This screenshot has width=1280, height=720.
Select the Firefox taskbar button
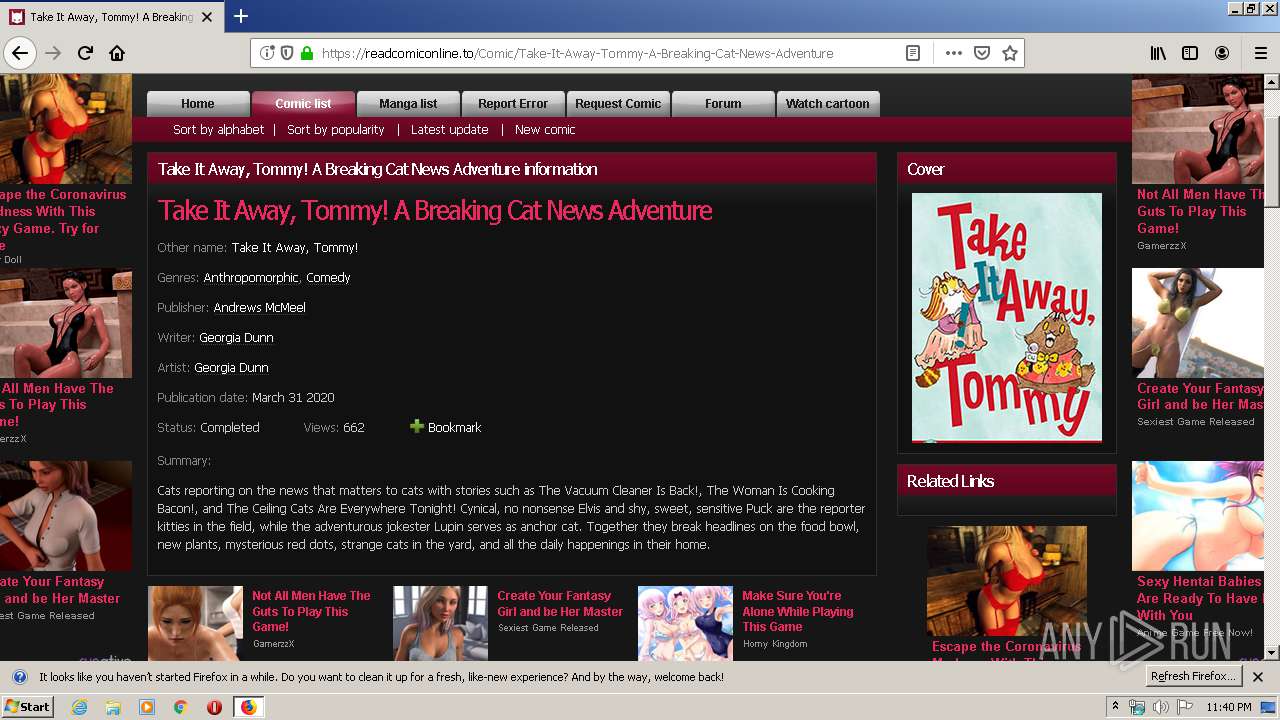click(x=248, y=707)
